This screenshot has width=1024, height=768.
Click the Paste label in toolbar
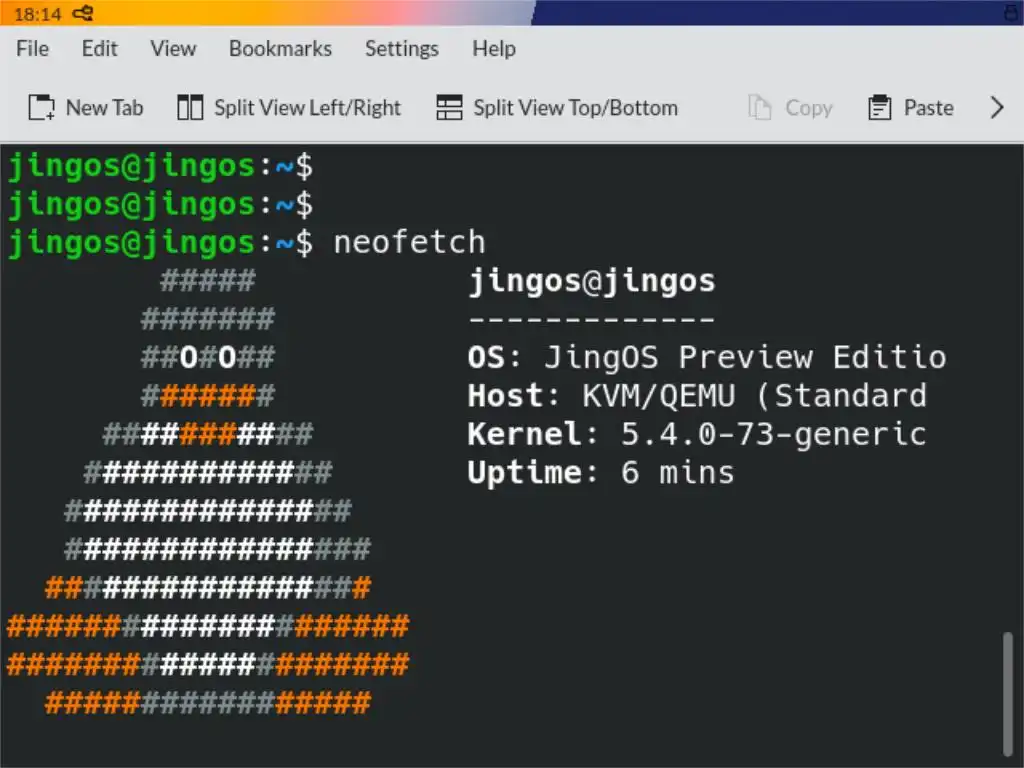928,108
